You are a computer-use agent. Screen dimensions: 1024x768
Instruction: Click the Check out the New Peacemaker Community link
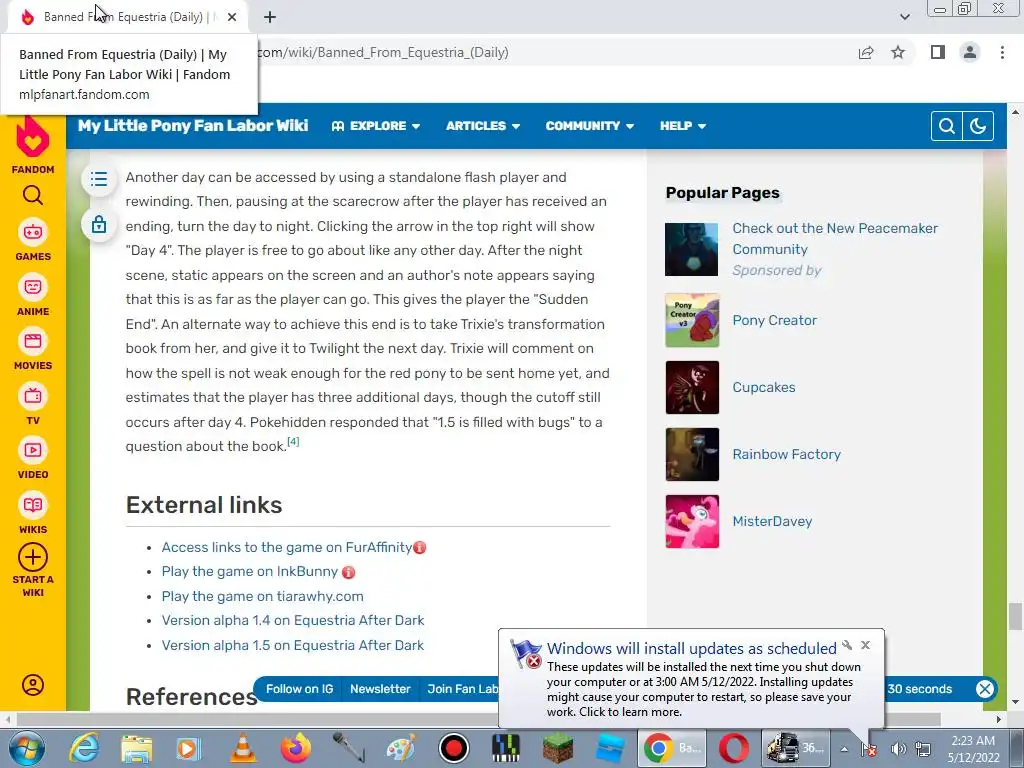pyautogui.click(x=835, y=238)
